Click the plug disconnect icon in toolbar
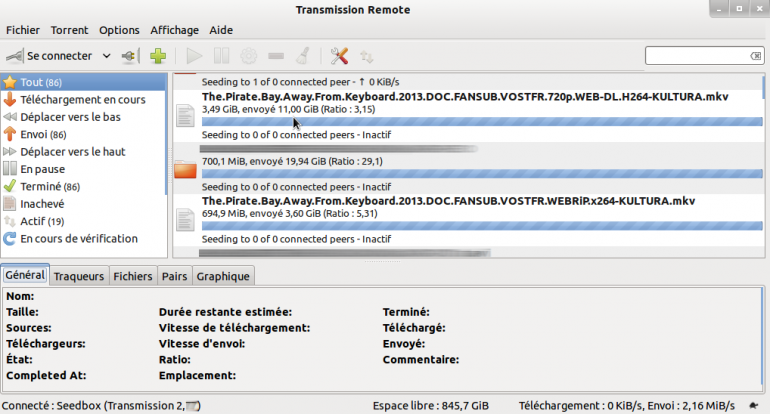This screenshot has width=770, height=414. [128, 56]
